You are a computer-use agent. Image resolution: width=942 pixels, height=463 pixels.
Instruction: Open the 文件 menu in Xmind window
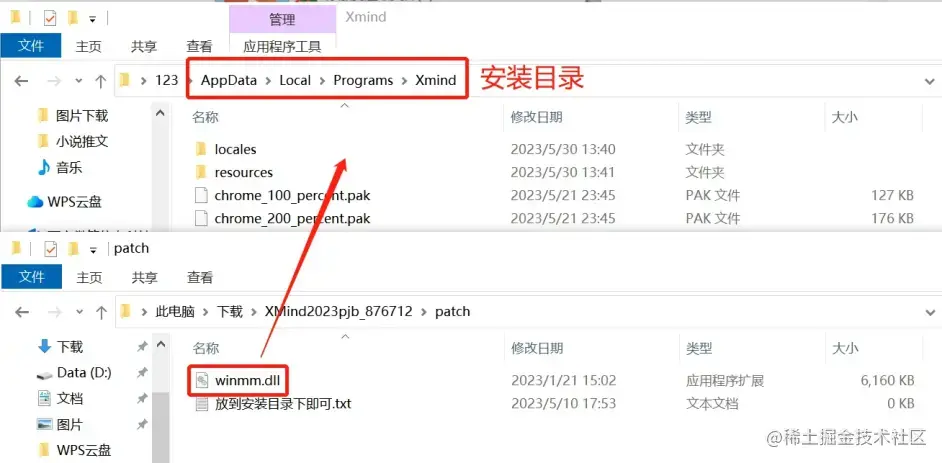pos(31,46)
